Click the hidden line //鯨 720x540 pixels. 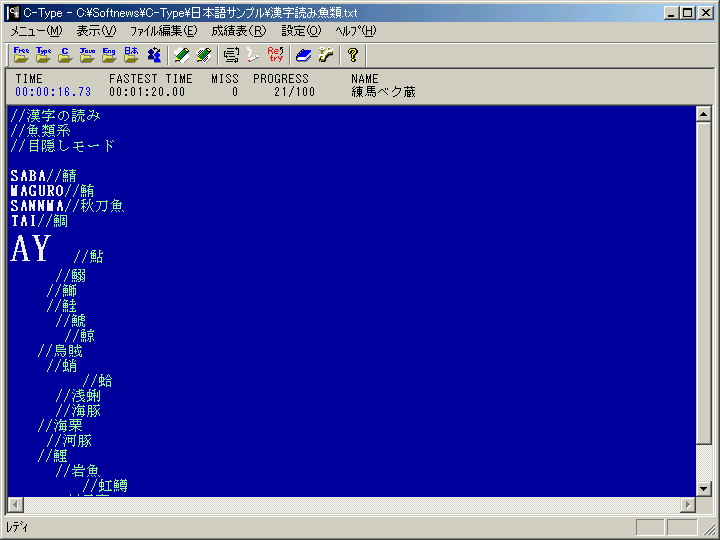click(x=80, y=336)
